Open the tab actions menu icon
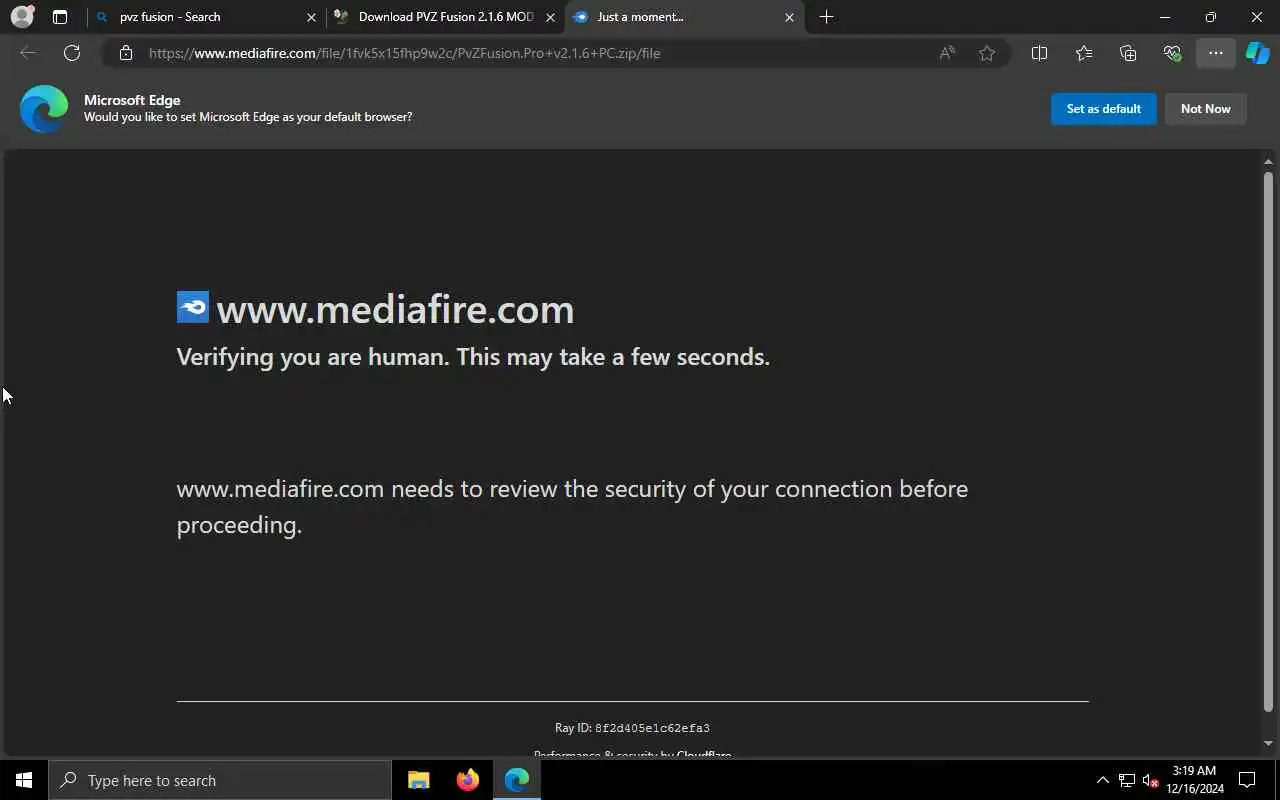 coord(60,17)
